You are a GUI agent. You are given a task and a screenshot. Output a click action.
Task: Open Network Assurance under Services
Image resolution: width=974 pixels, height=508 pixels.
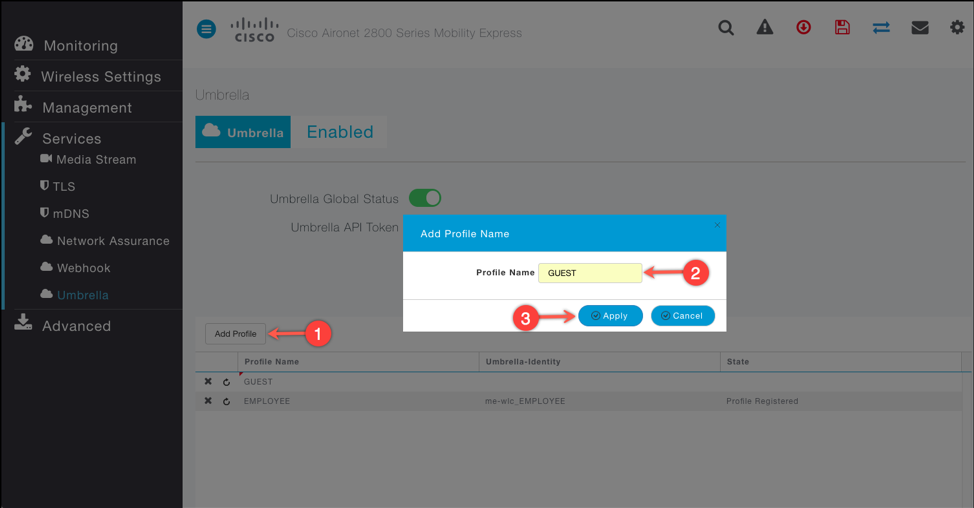pyautogui.click(x=112, y=241)
